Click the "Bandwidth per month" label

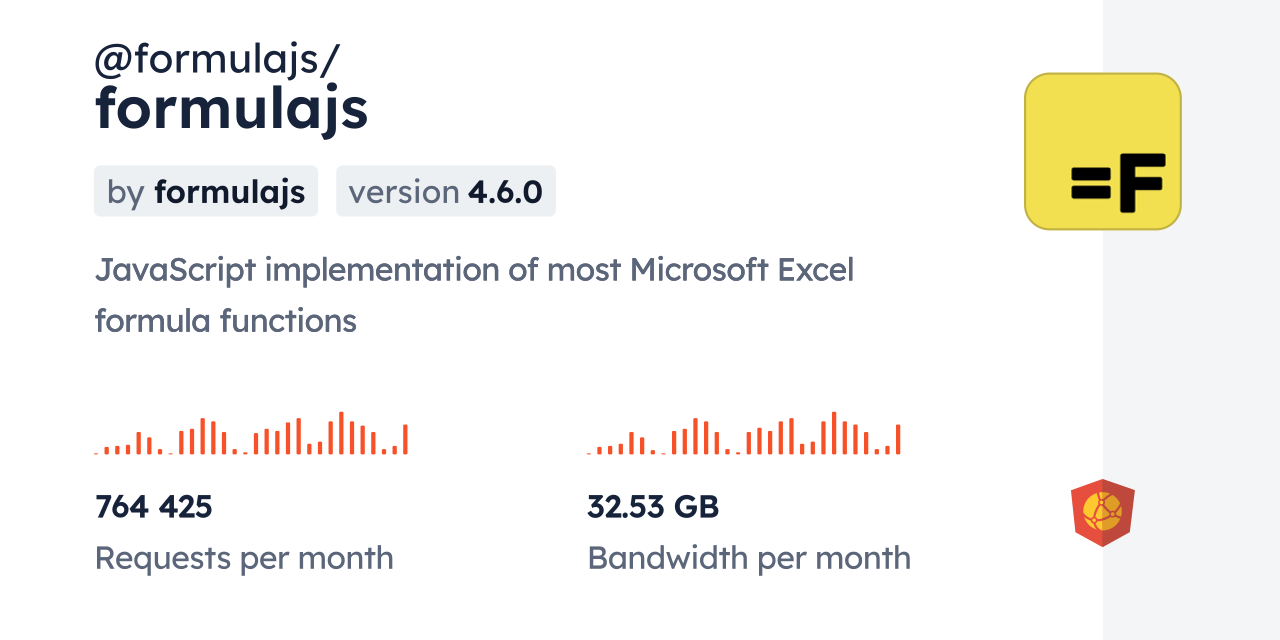tap(748, 558)
